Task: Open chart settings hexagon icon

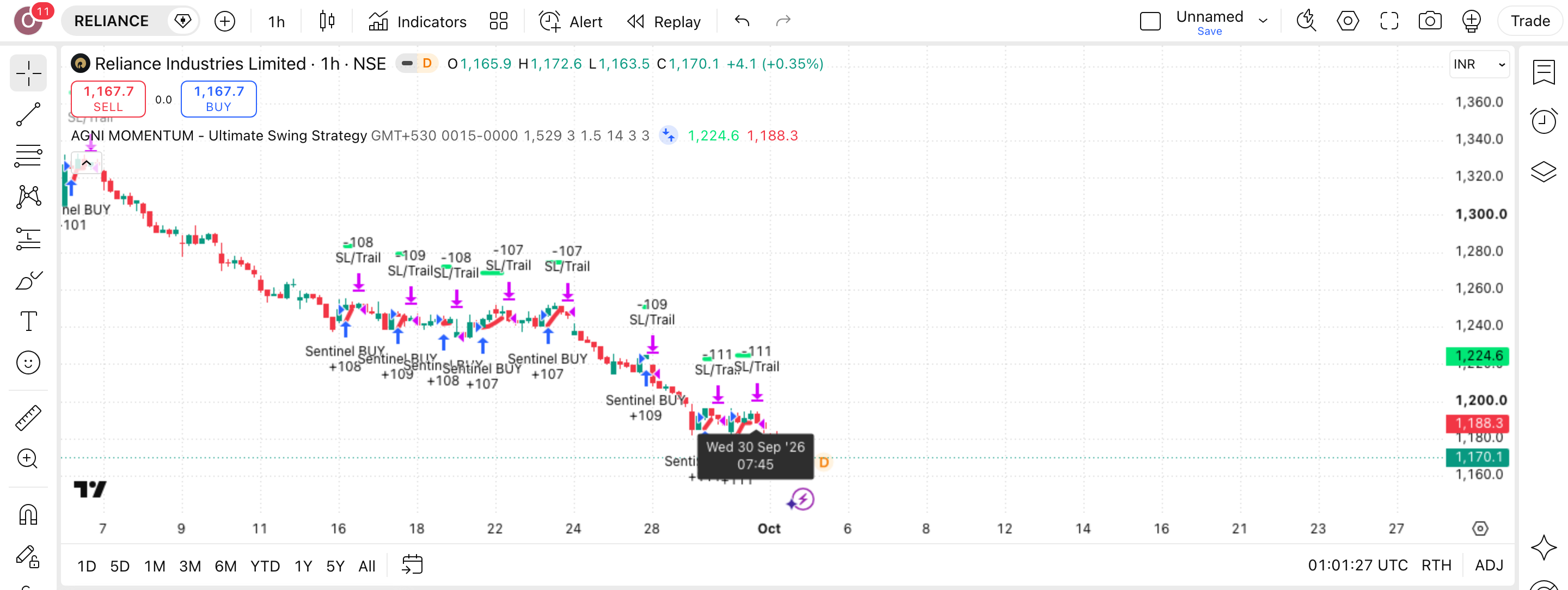Action: tap(1347, 21)
